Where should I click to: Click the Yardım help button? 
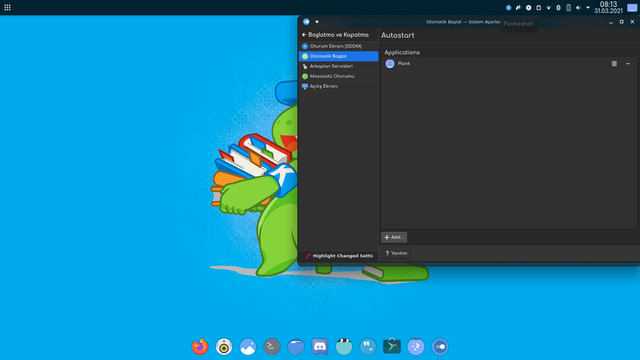(396, 253)
